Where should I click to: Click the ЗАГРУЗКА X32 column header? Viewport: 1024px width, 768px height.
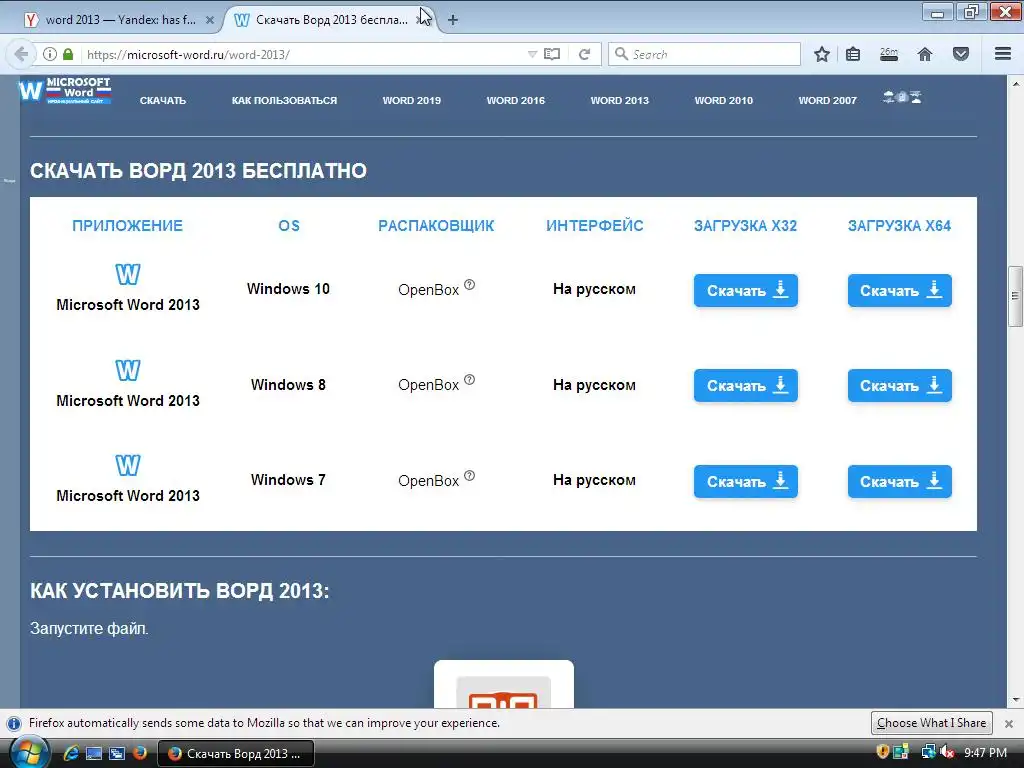(745, 226)
